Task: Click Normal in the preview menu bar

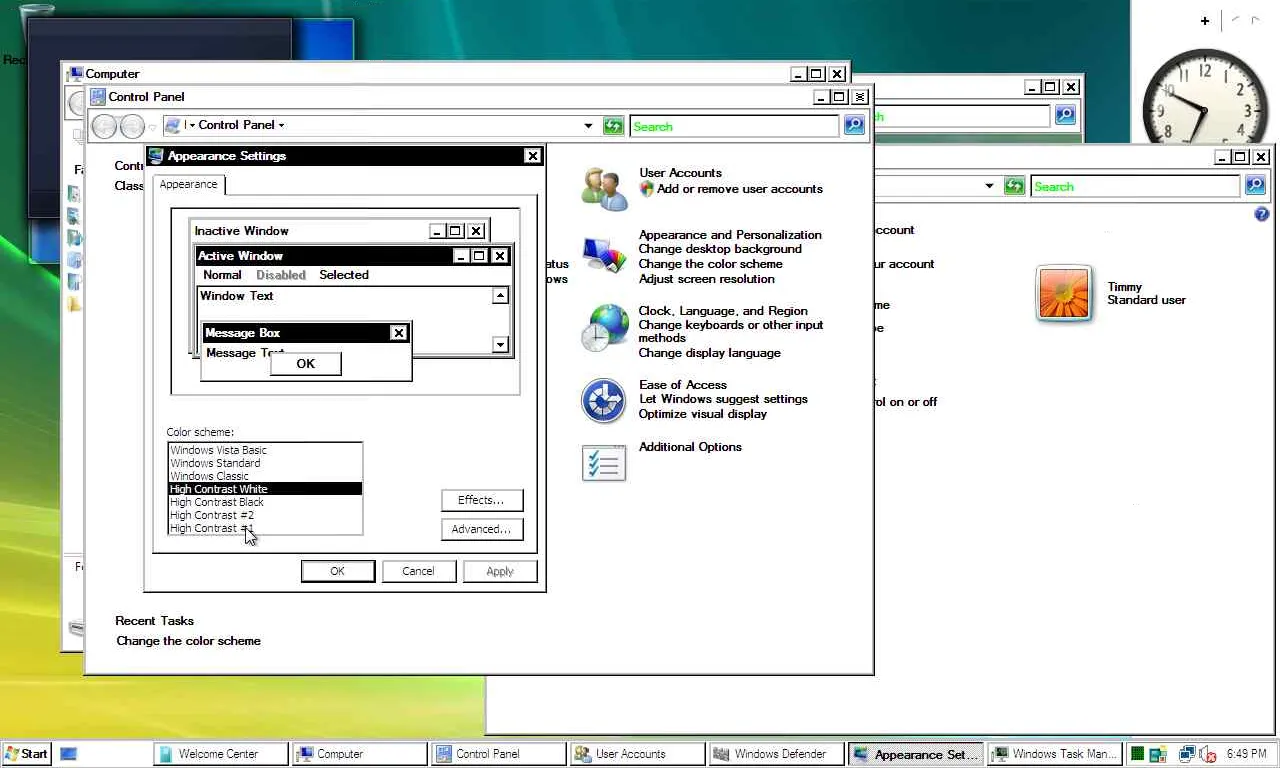Action: coord(222,275)
